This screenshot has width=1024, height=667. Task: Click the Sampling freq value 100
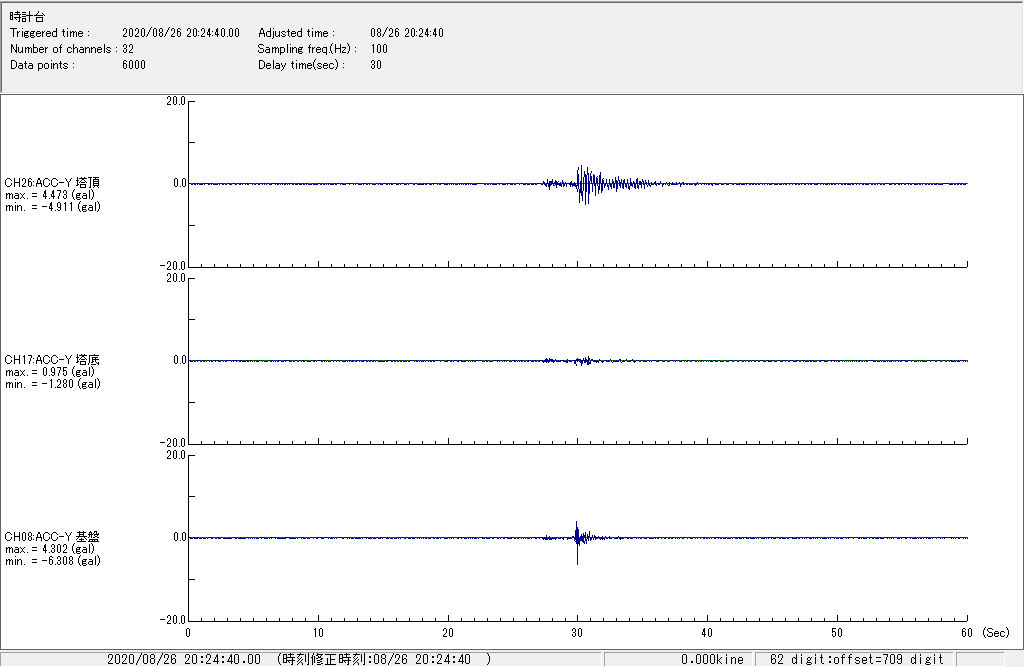click(x=379, y=49)
